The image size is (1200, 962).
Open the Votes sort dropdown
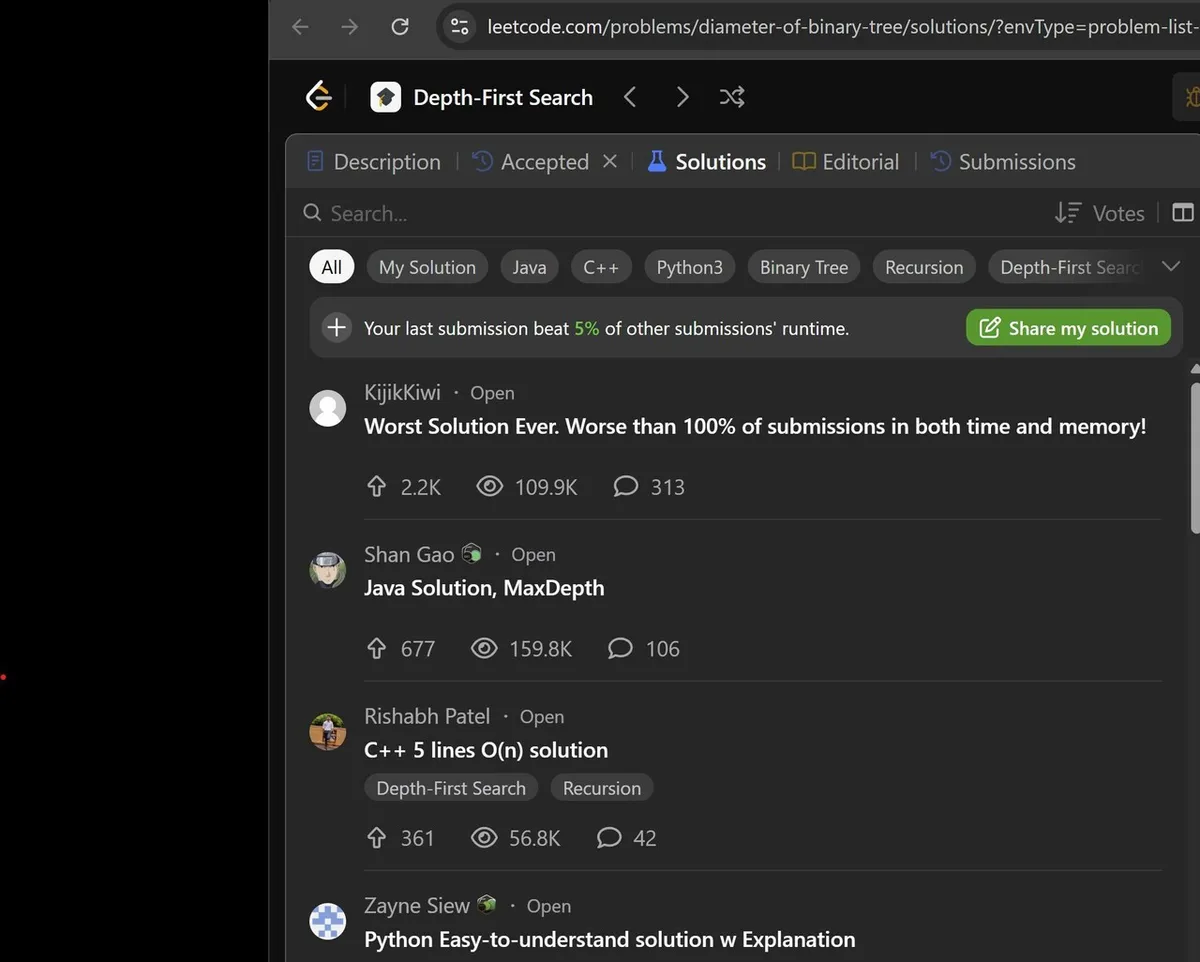point(1100,213)
